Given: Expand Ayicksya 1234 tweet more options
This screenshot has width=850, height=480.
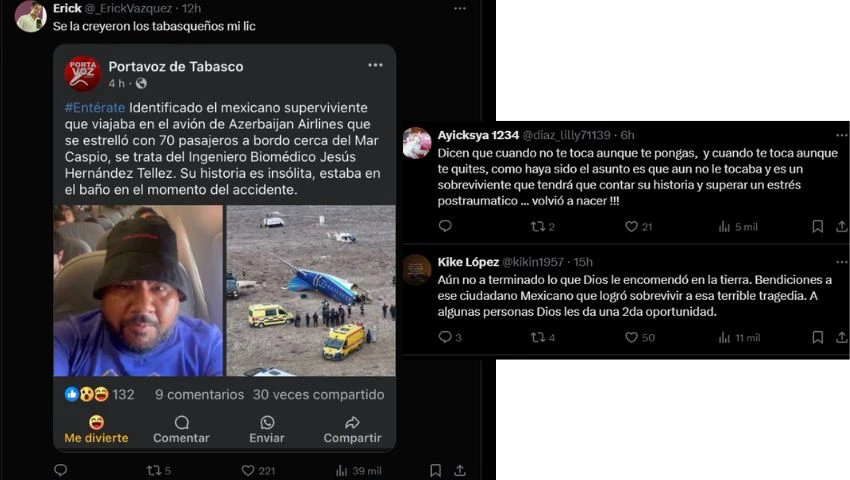Looking at the screenshot, I should pos(841,135).
